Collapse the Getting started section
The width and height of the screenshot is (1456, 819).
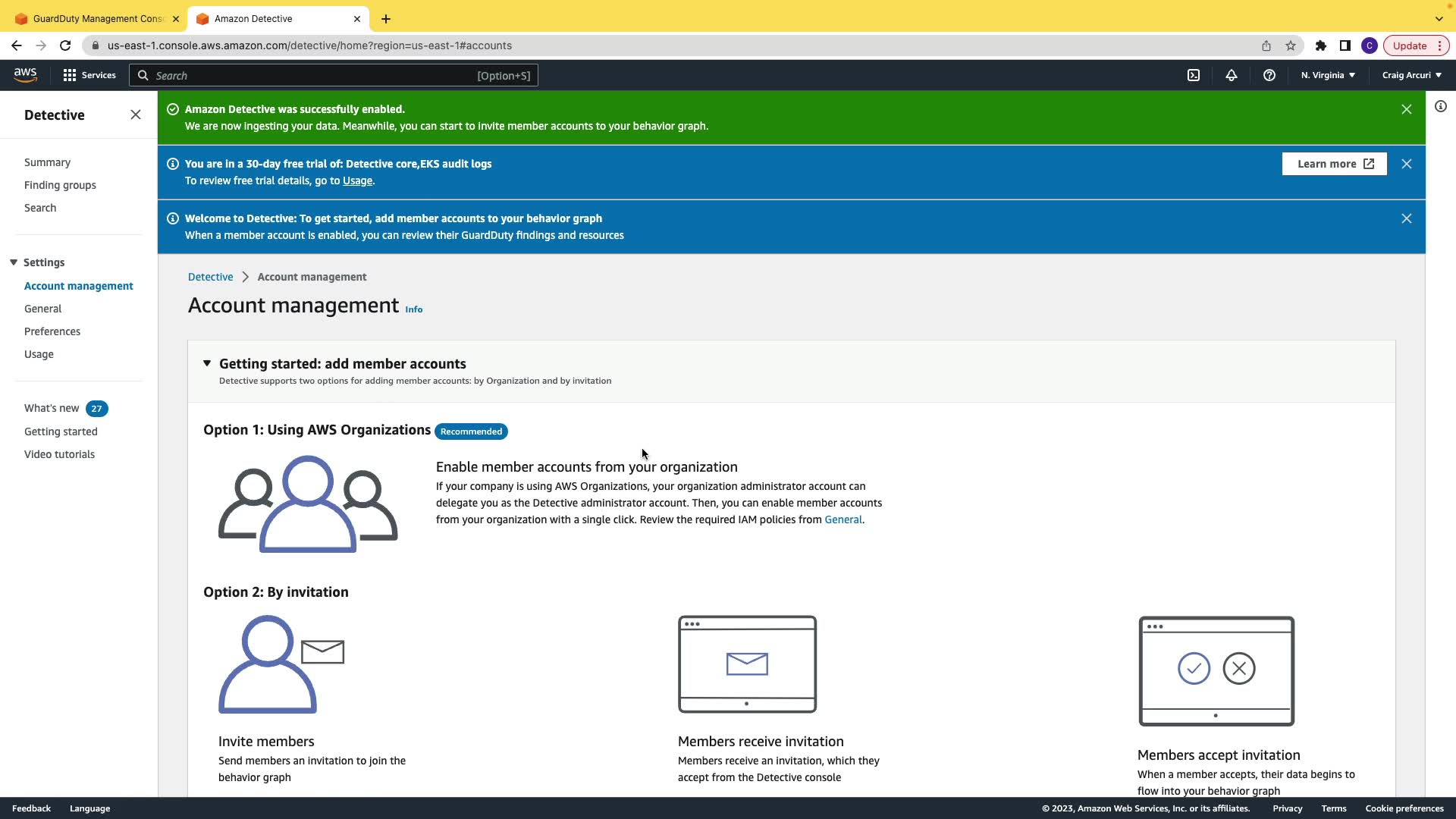coord(207,364)
